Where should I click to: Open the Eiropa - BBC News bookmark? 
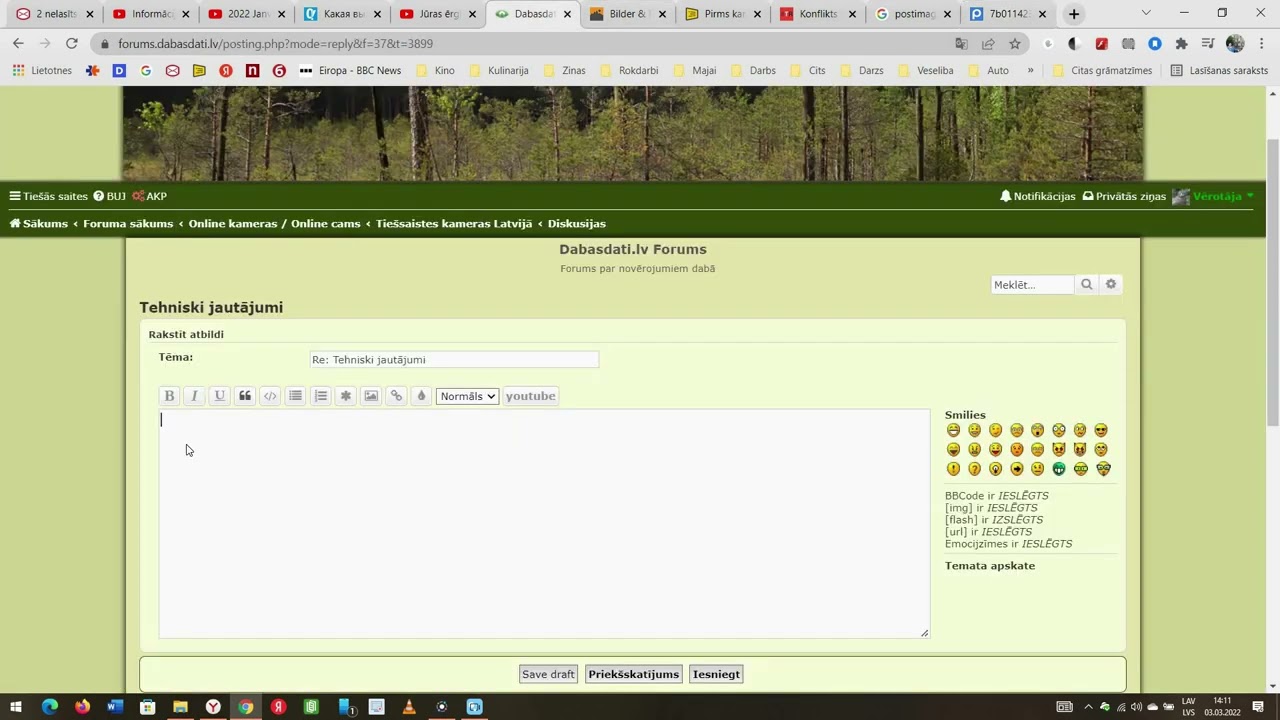pos(350,70)
